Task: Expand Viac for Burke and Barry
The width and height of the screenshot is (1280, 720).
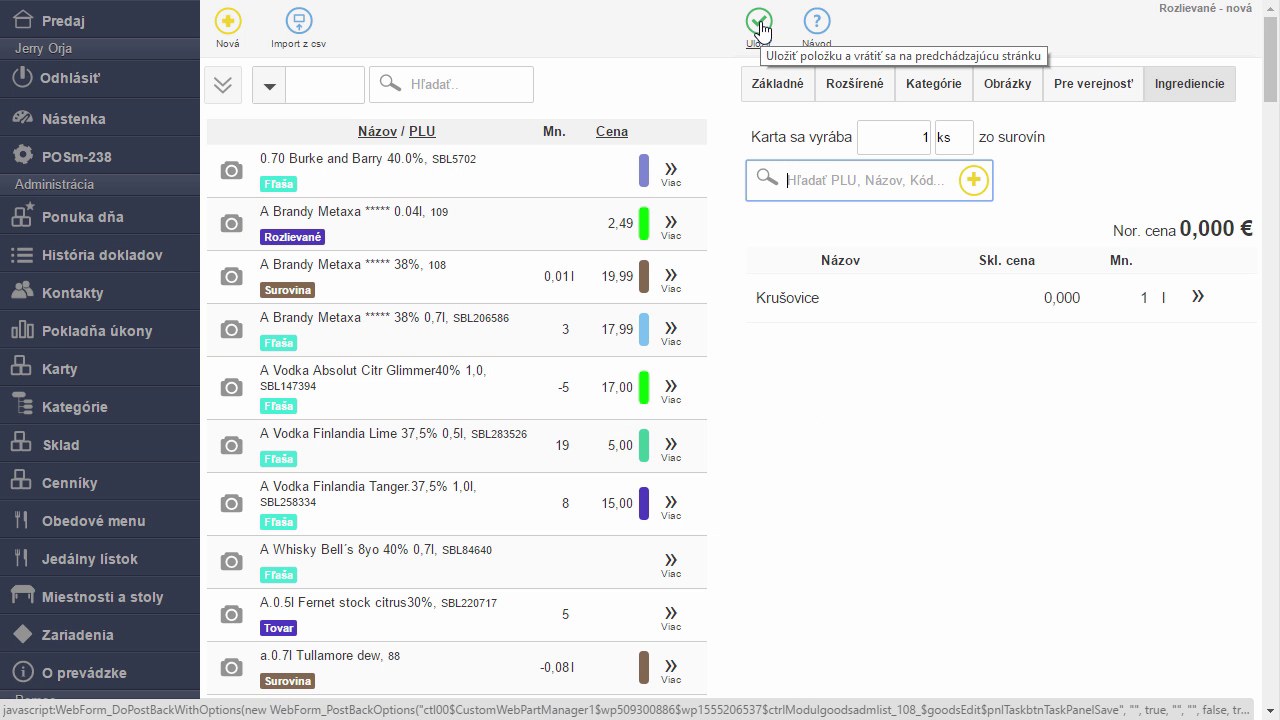Action: pyautogui.click(x=671, y=173)
